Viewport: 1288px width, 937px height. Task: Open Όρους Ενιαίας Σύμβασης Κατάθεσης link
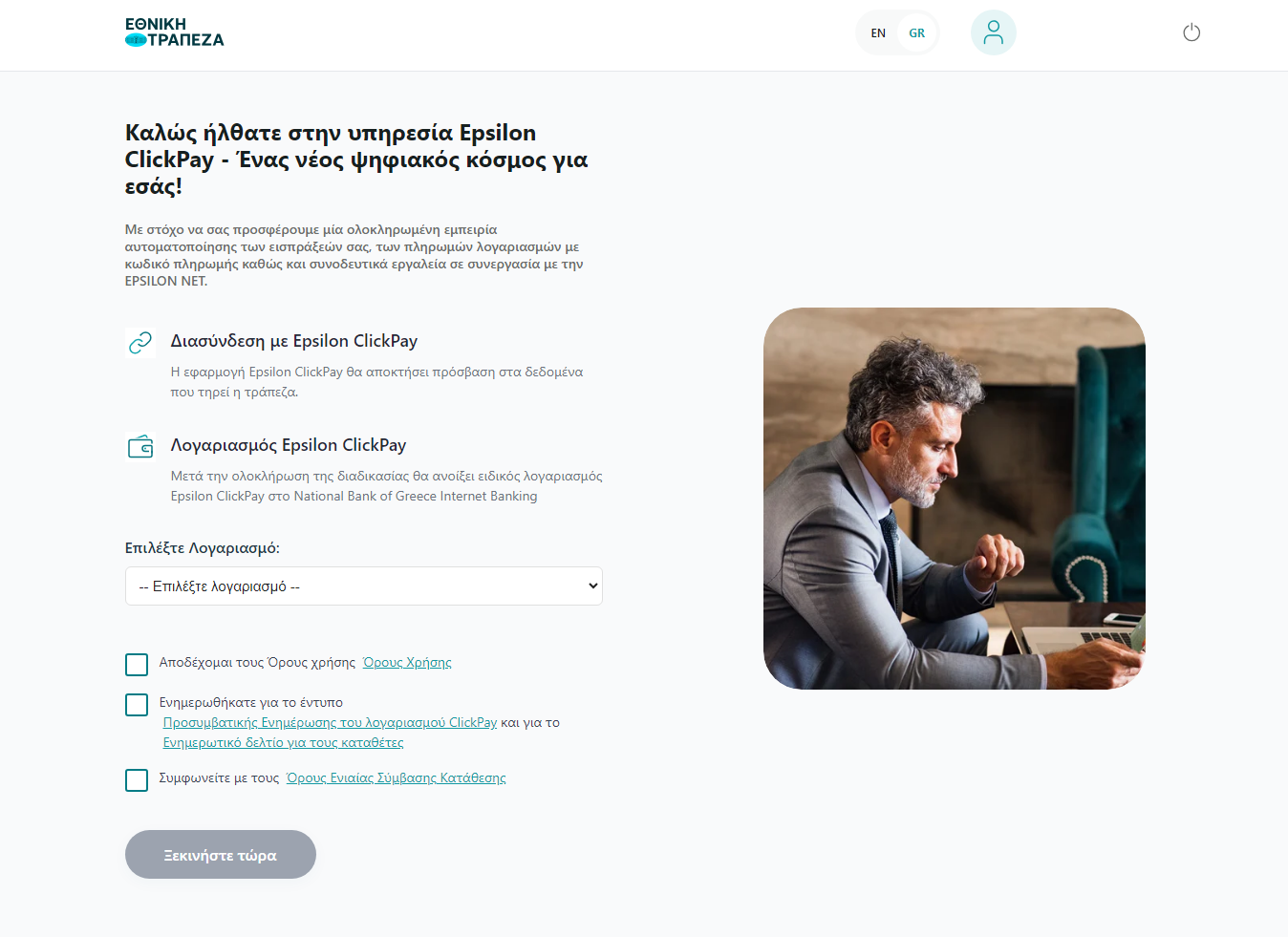click(x=396, y=778)
